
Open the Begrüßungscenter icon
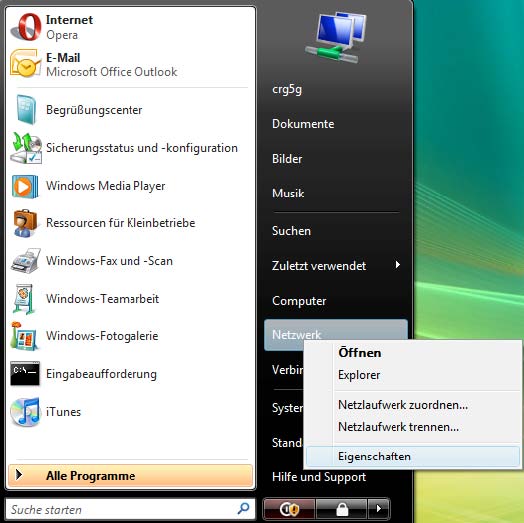pos(26,110)
